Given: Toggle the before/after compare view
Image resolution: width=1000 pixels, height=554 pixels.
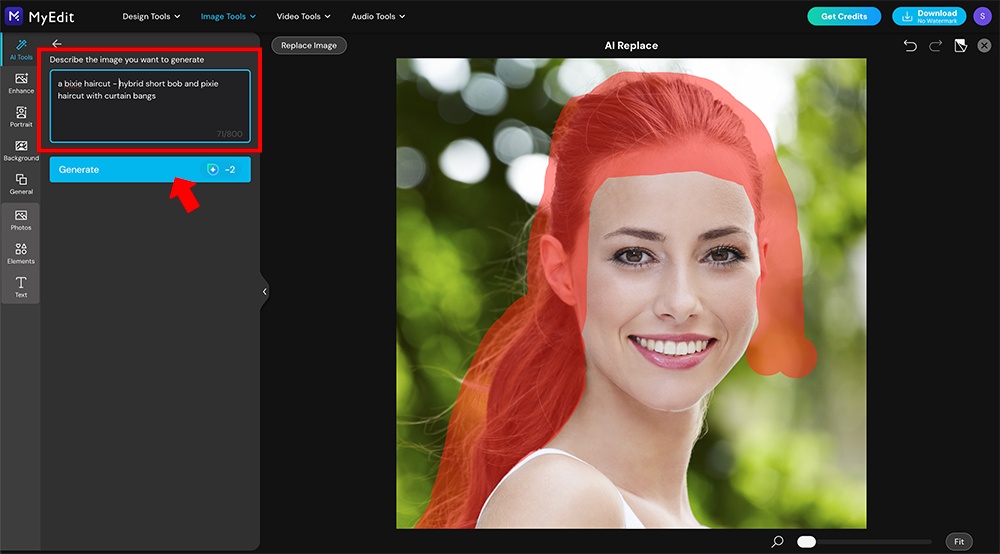Looking at the screenshot, I should (x=960, y=46).
